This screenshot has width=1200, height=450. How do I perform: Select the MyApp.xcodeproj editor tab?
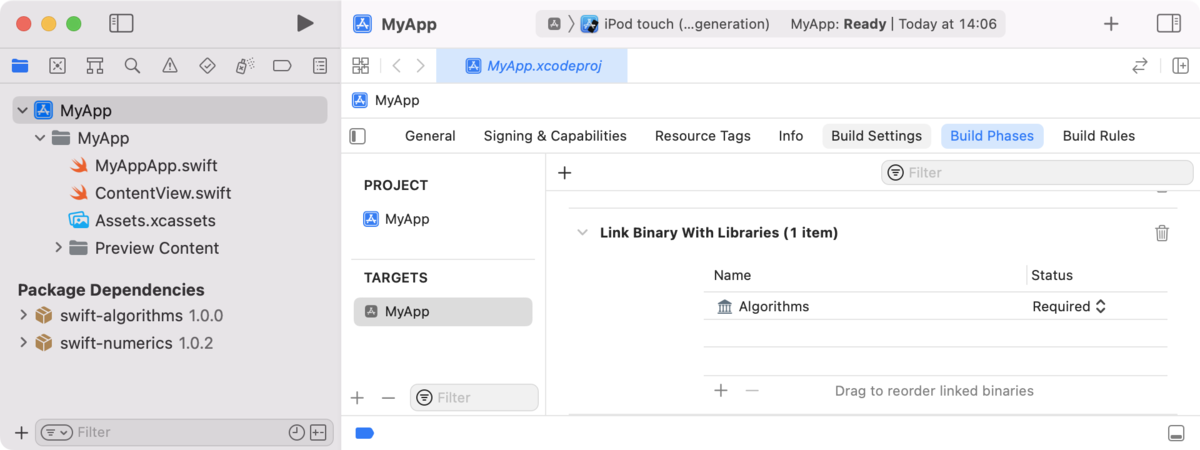click(x=532, y=66)
